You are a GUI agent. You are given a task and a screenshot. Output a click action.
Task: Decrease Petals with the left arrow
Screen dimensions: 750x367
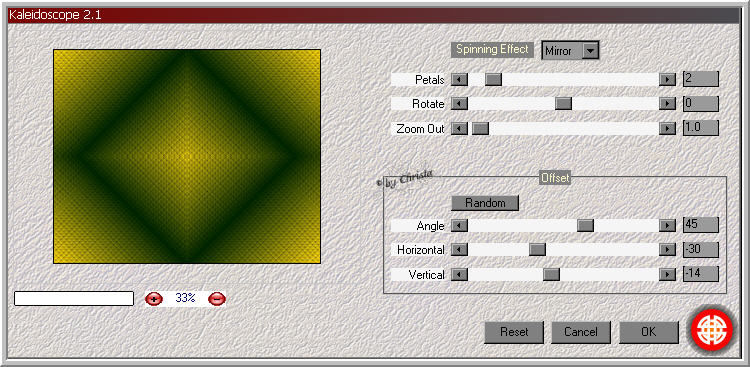pos(459,79)
